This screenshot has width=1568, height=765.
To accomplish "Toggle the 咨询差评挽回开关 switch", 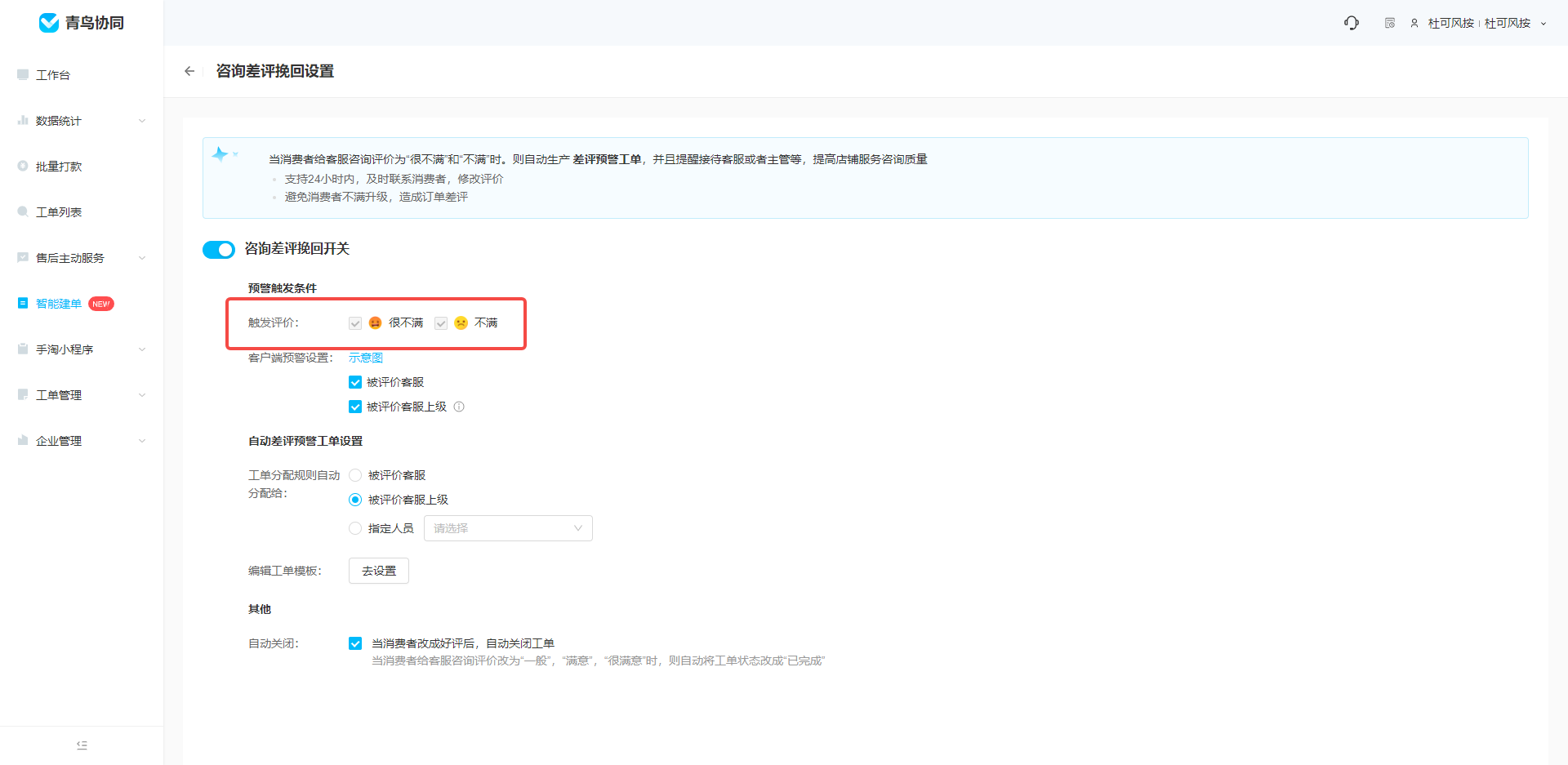I will 219,250.
